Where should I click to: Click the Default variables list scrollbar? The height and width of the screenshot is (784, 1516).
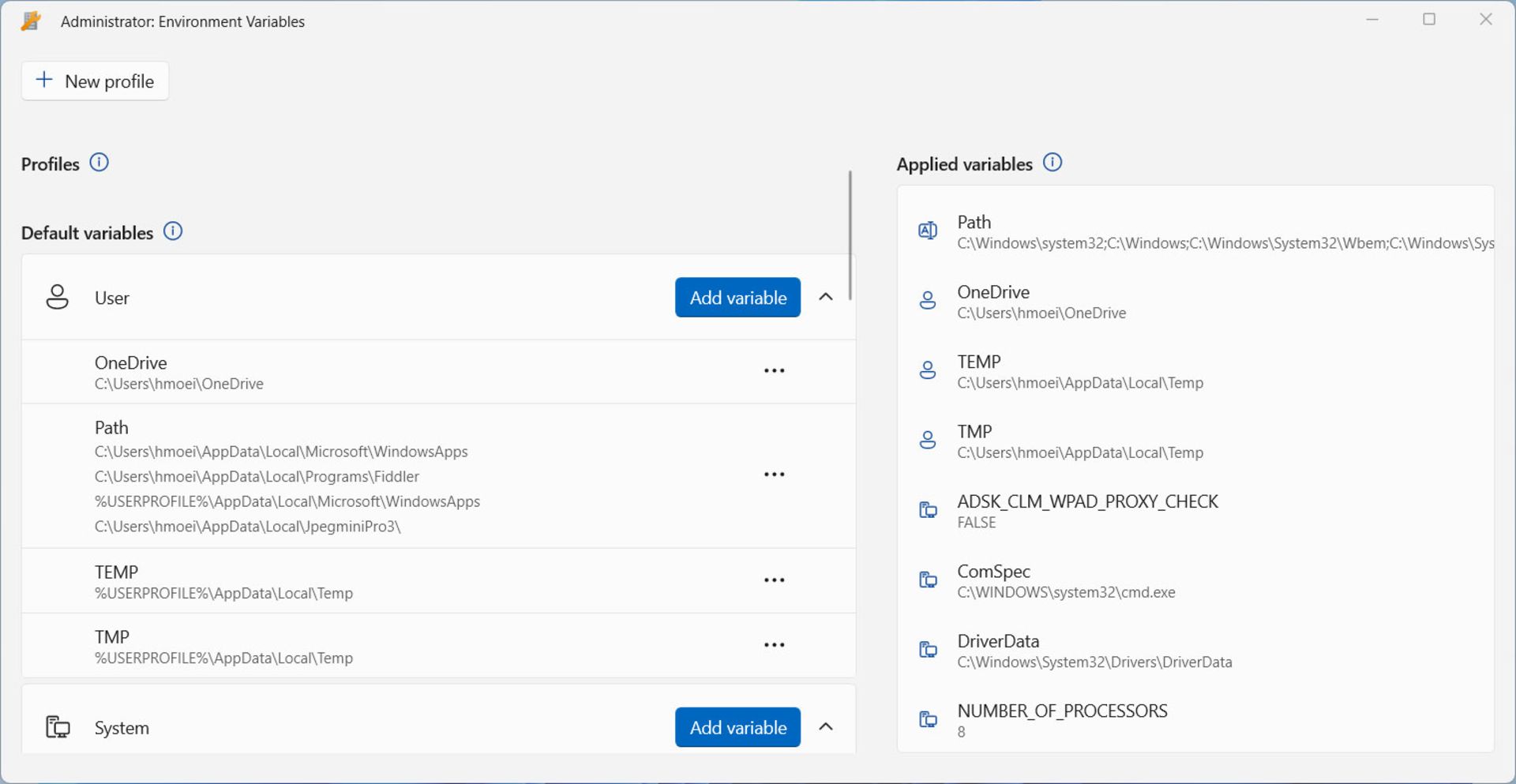(850, 235)
